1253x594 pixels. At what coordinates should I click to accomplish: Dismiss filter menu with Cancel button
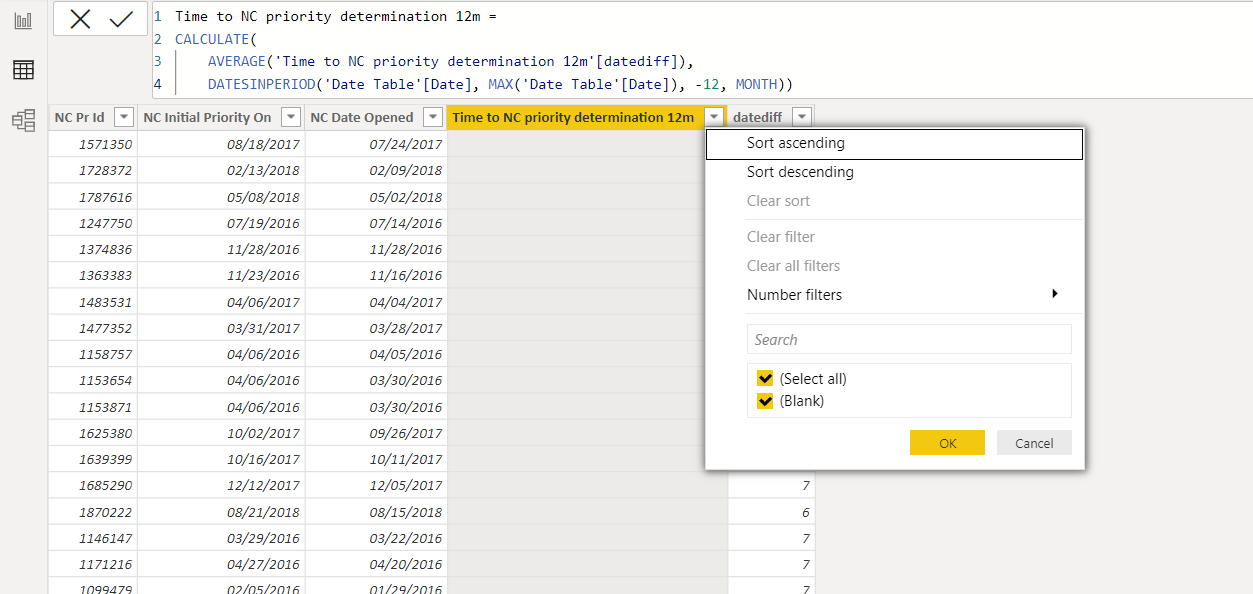(1034, 443)
